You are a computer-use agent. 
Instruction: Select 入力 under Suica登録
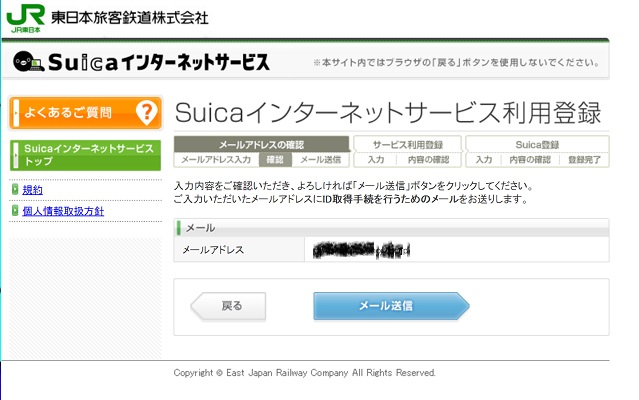pyautogui.click(x=484, y=160)
